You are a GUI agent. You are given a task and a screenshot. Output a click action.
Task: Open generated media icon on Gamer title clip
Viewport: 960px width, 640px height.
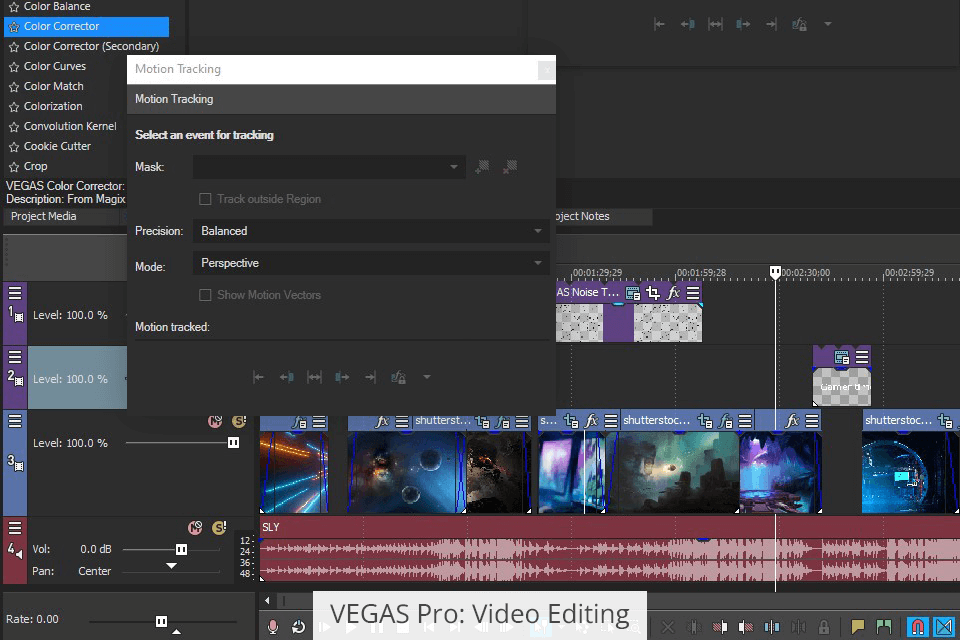(x=842, y=356)
